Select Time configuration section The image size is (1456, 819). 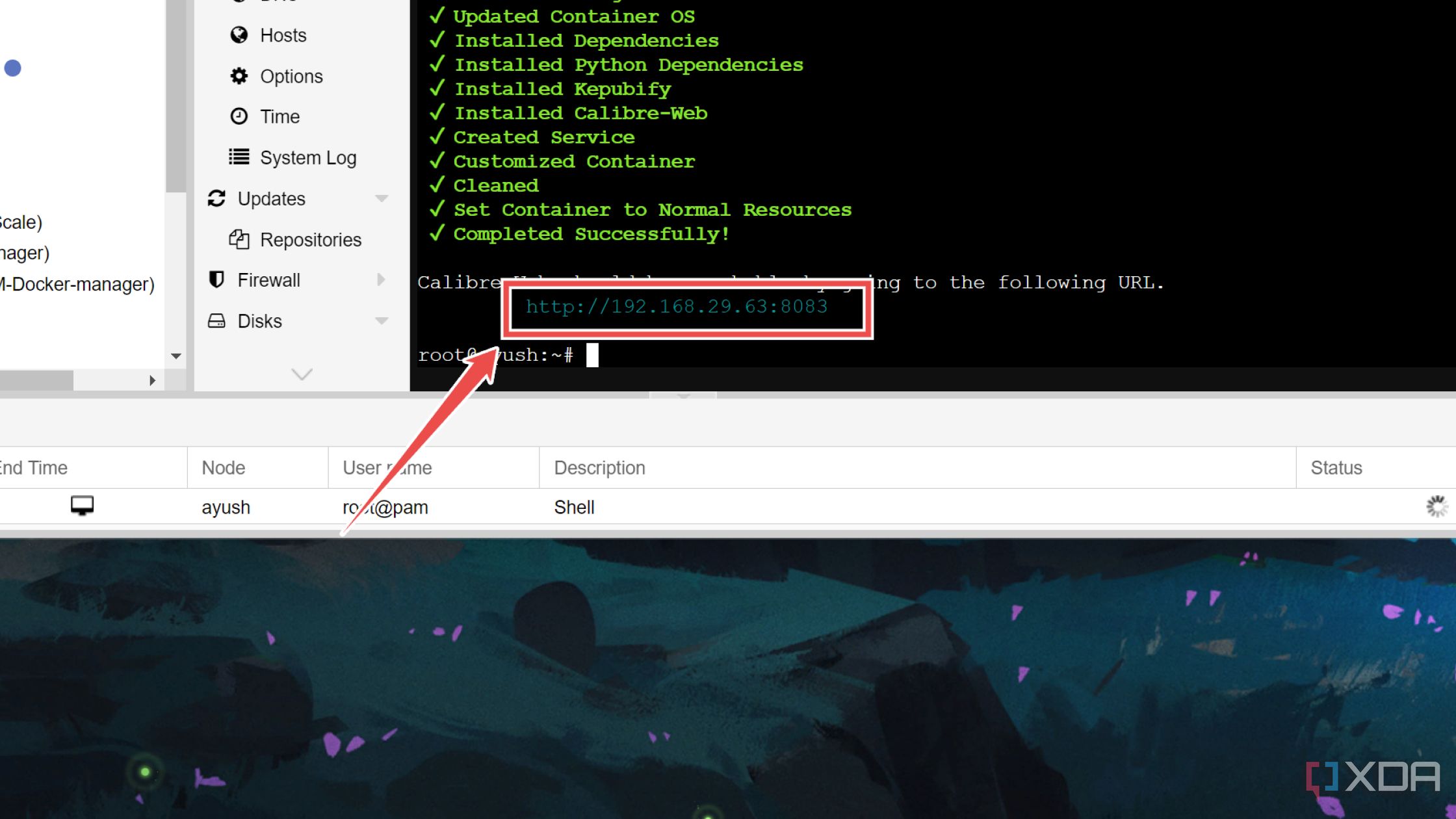(x=278, y=117)
